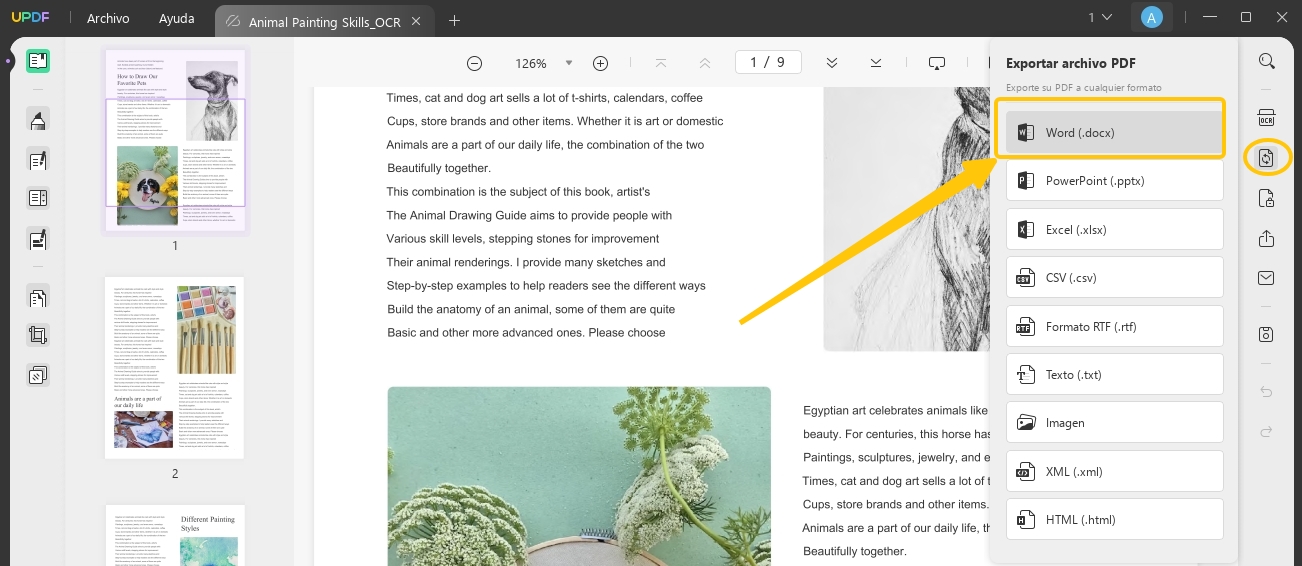
Task: Open the Page Tools layers icon
Action: (38, 376)
